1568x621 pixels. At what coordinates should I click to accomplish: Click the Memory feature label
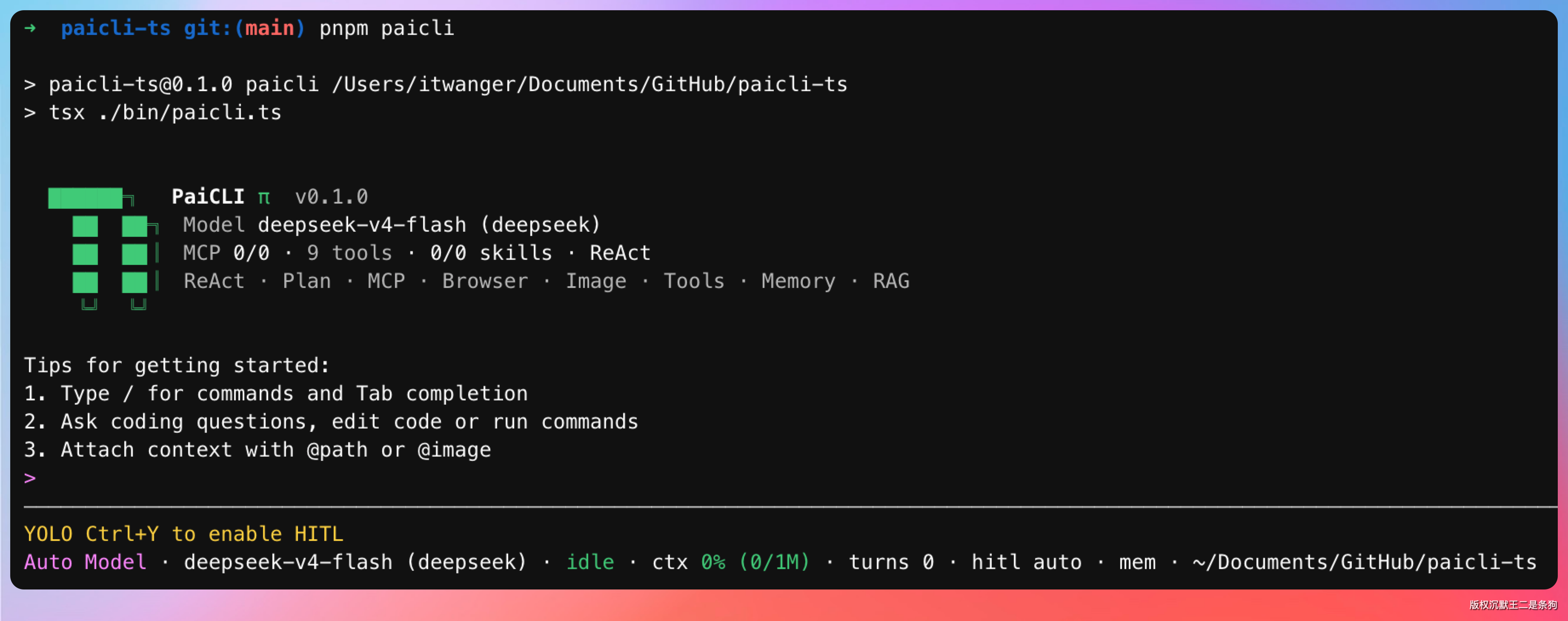coord(798,282)
